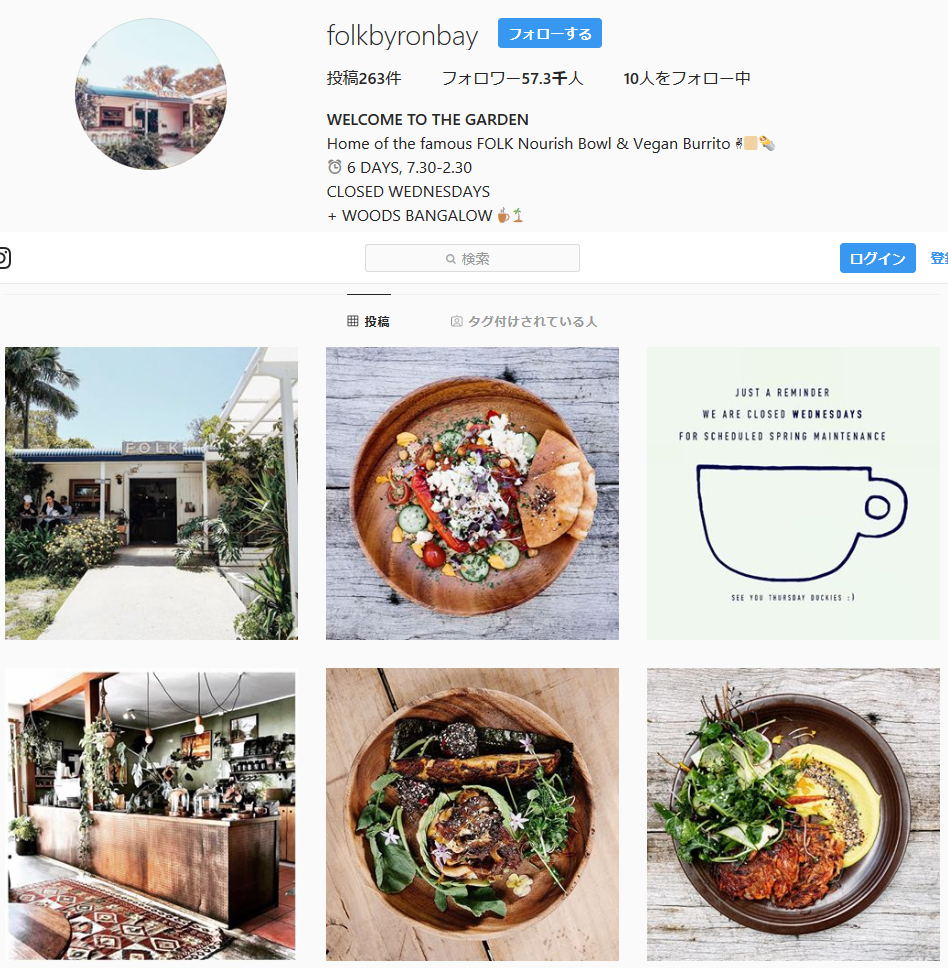948x968 pixels.
Task: Open the closed Wednesdays reminder cup post
Action: coord(793,493)
